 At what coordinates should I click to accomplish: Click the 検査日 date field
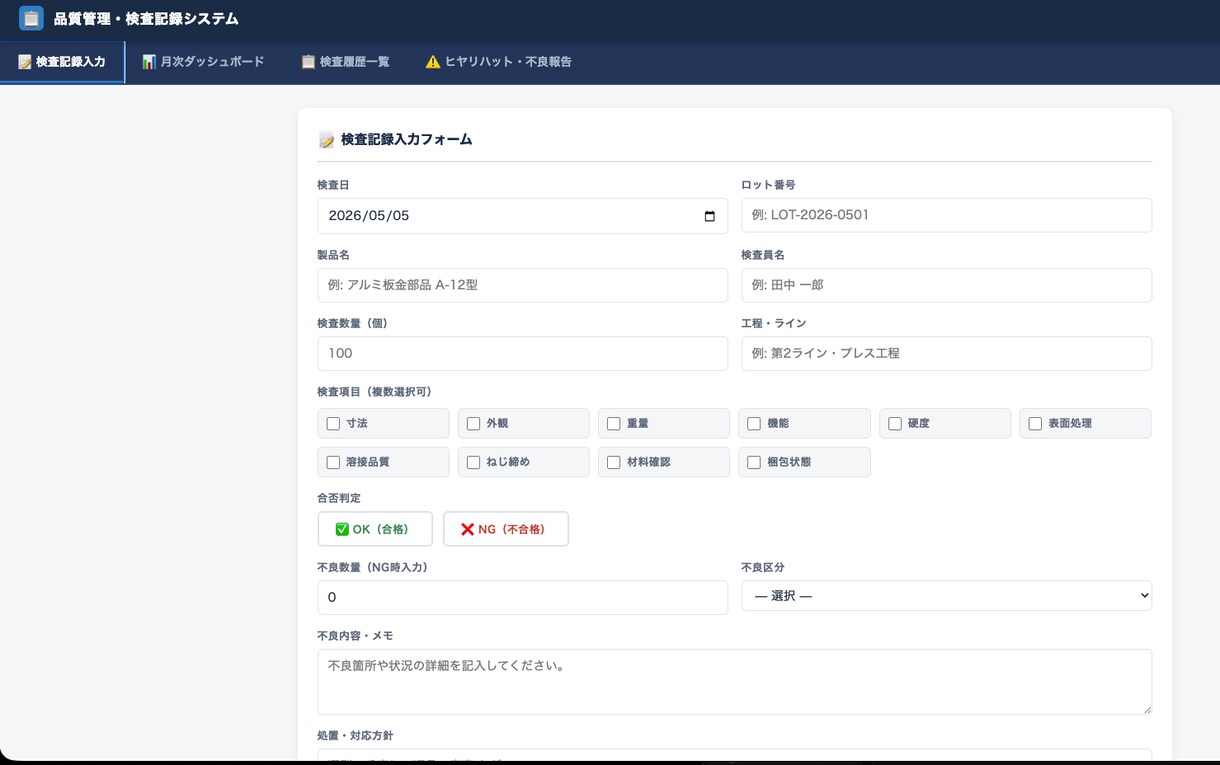coord(522,216)
